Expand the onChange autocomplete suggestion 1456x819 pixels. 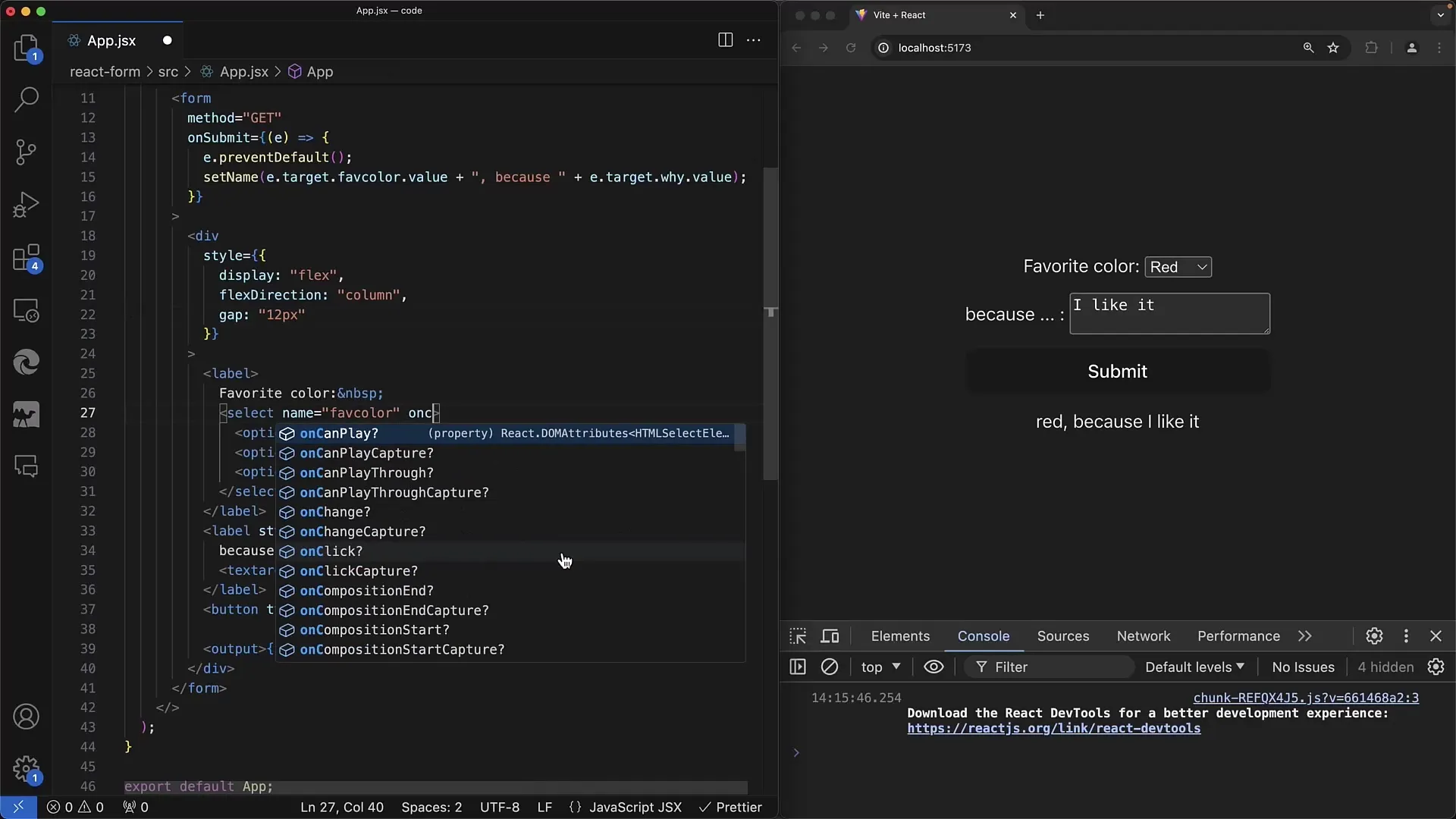[335, 511]
